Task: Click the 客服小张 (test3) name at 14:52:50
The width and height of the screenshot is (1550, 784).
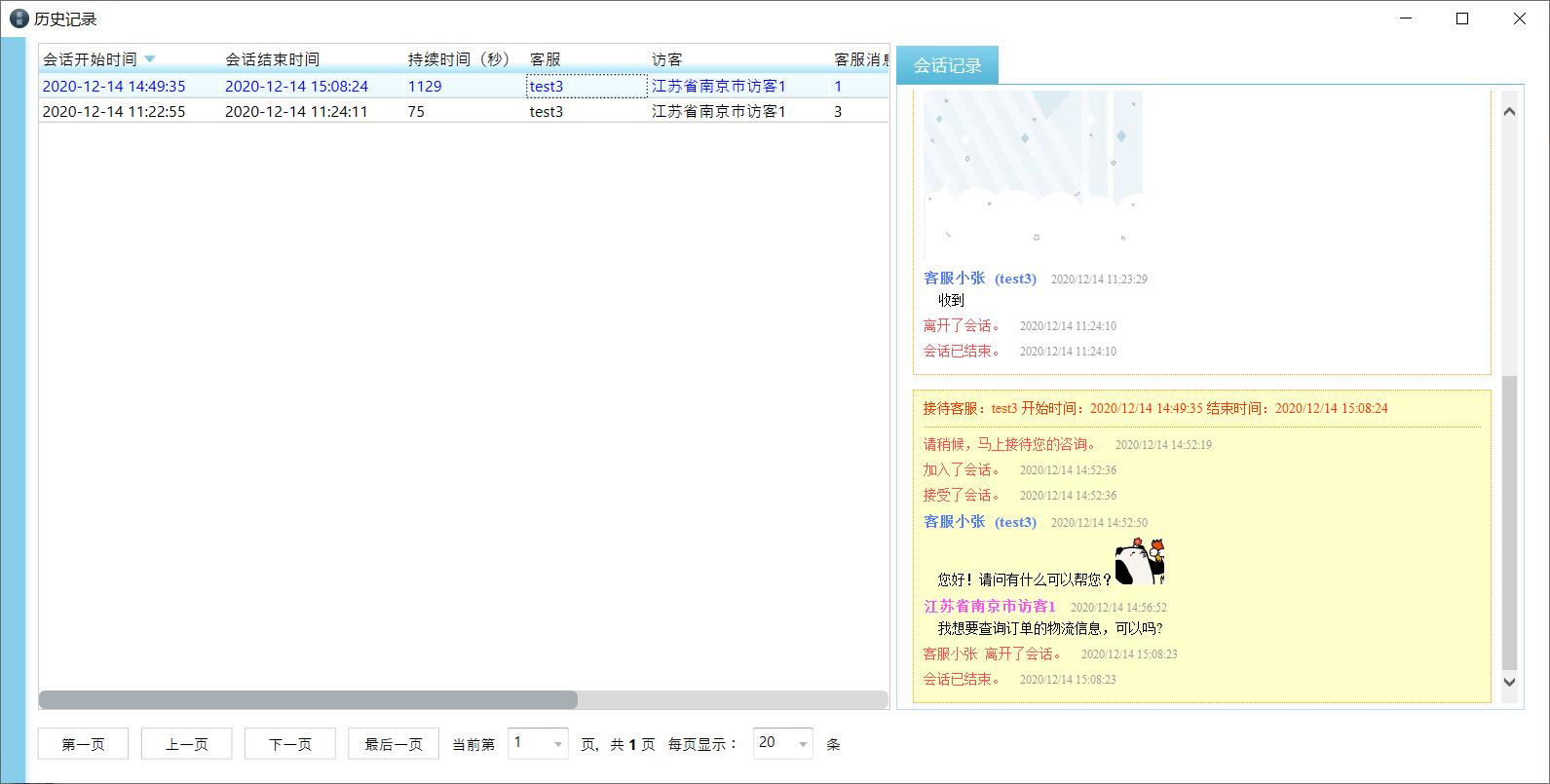Action: point(980,522)
